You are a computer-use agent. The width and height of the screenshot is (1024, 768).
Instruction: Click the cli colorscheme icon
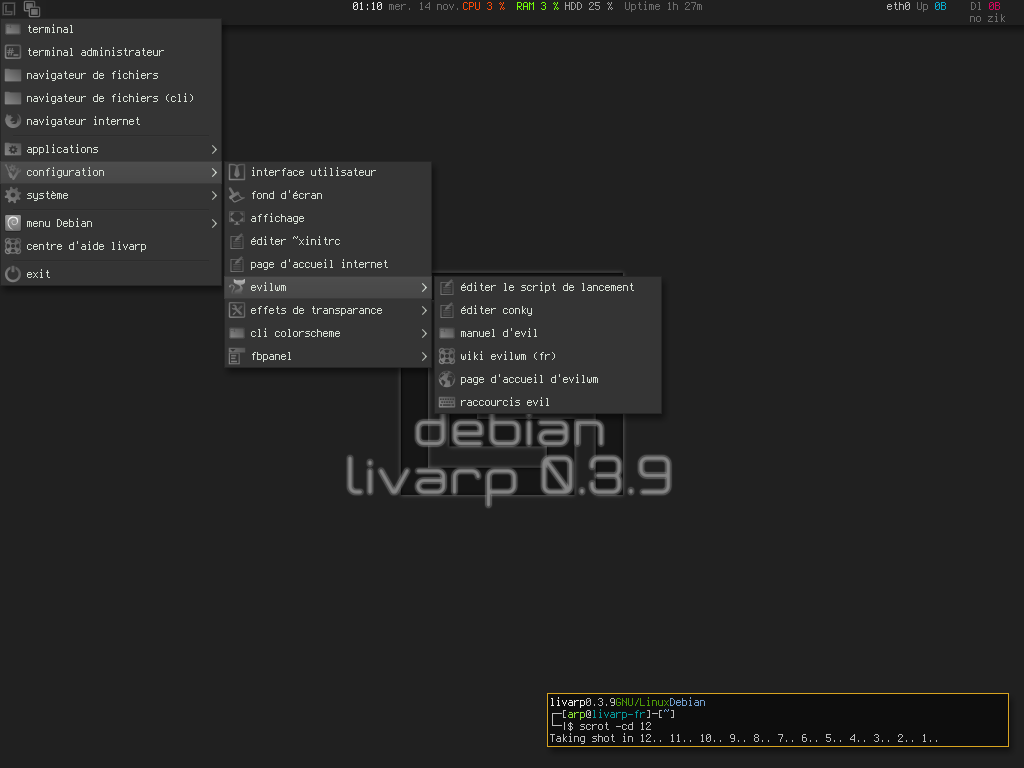coord(237,333)
